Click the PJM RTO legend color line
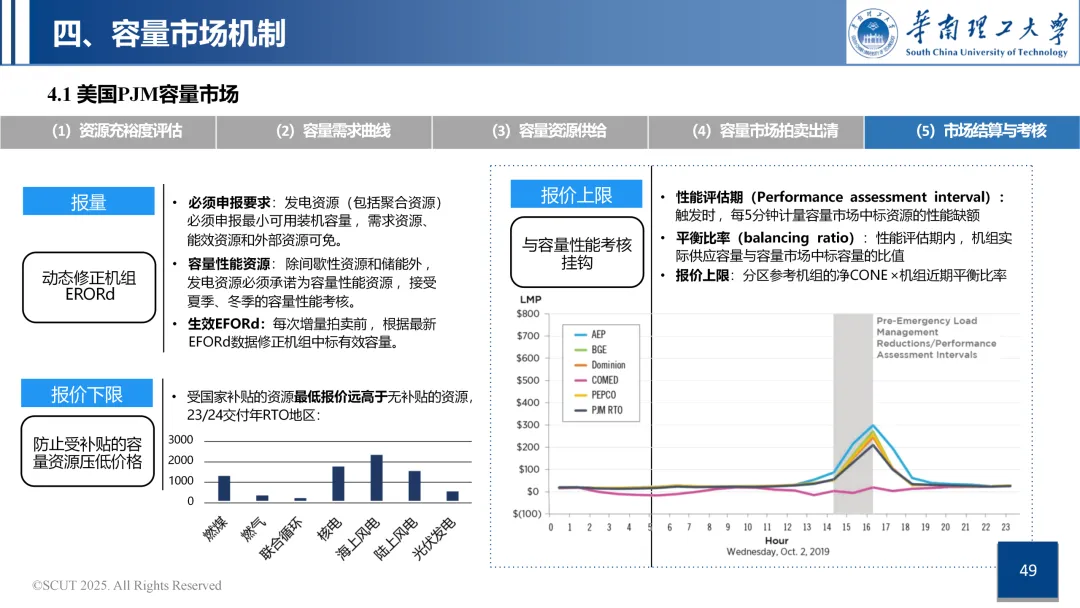This screenshot has width=1080, height=608. [x=581, y=410]
